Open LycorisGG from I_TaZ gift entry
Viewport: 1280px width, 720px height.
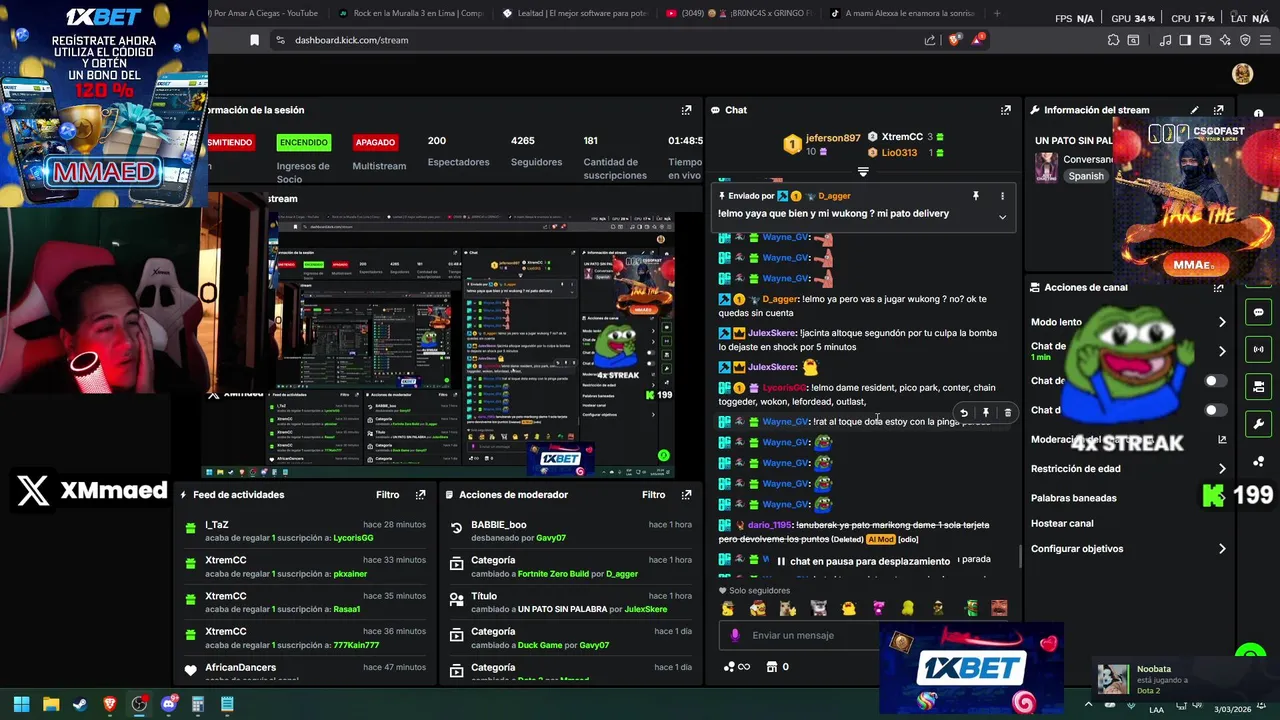pyautogui.click(x=353, y=538)
